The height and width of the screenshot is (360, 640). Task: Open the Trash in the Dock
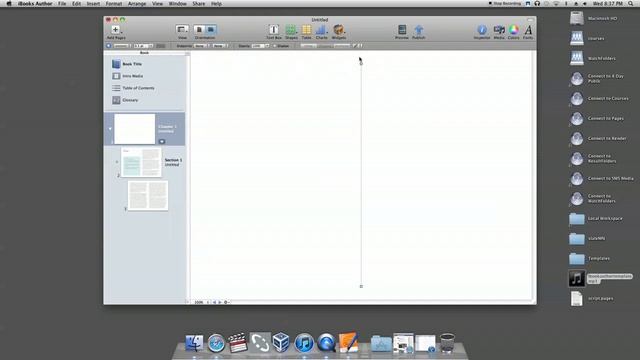447,343
